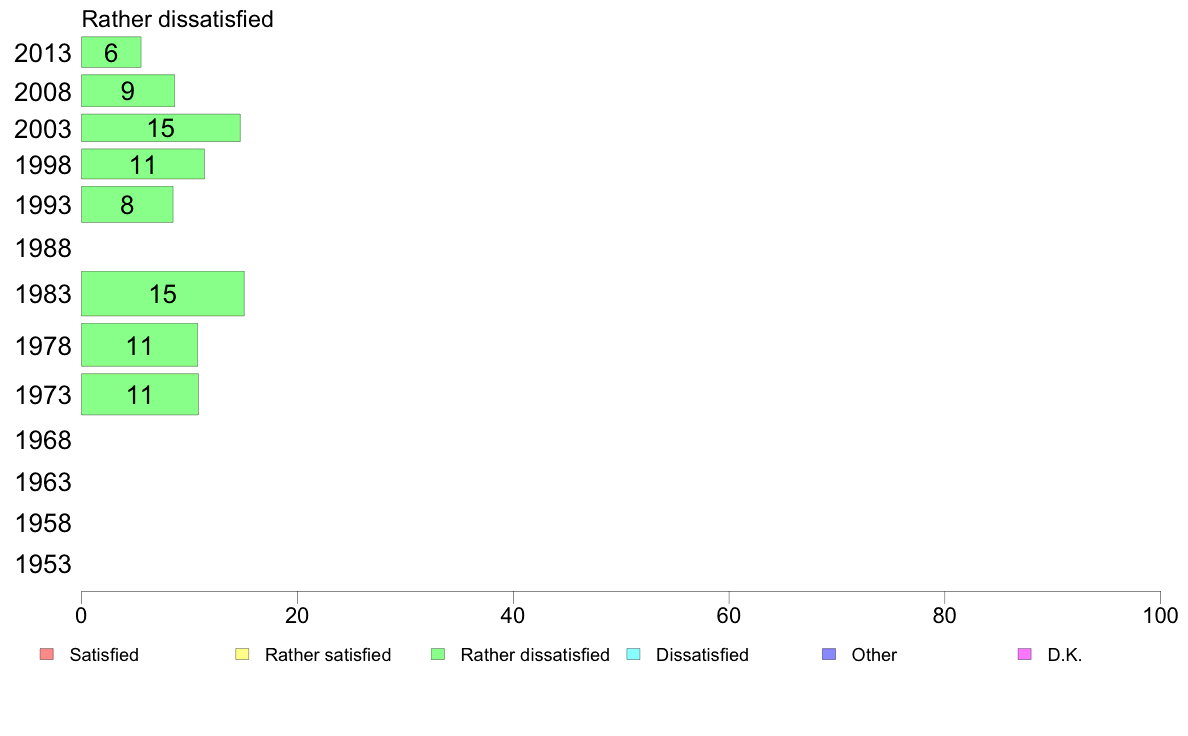Click the cyan Dissatisfied legend swatch
1188x736 pixels.
click(x=633, y=654)
